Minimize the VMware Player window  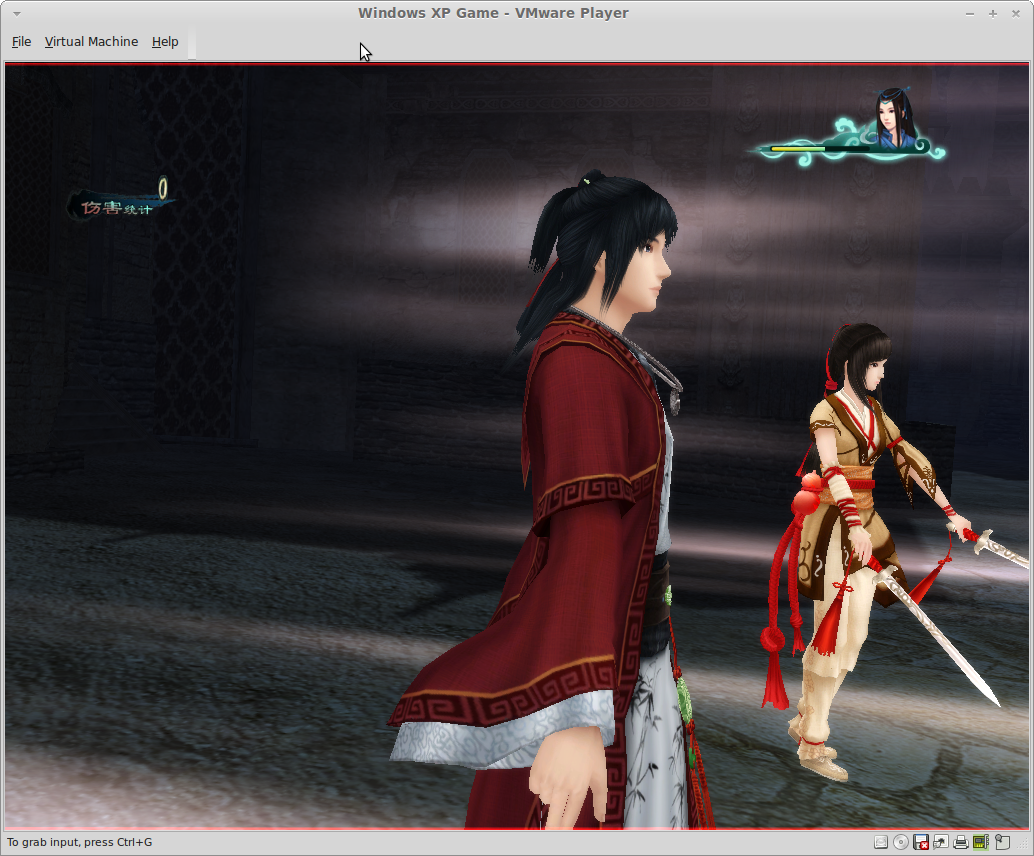[x=970, y=13]
